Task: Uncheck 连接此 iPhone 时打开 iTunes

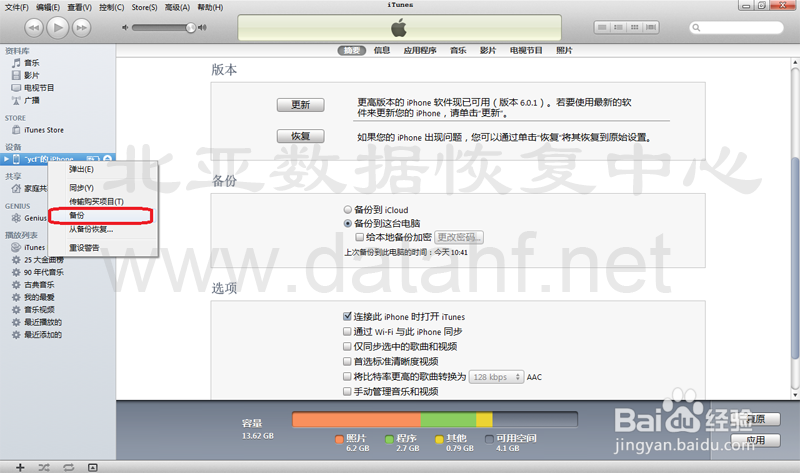Action: [x=347, y=316]
